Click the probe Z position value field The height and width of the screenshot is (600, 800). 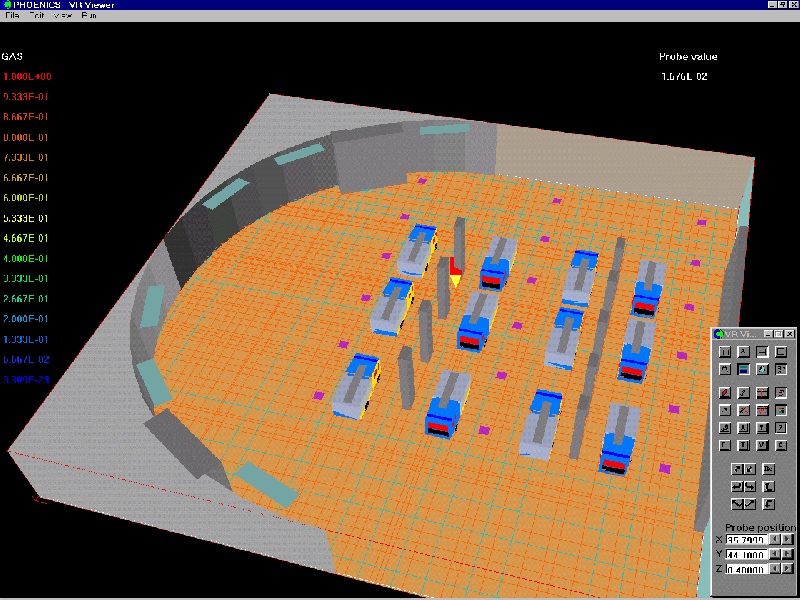(747, 569)
